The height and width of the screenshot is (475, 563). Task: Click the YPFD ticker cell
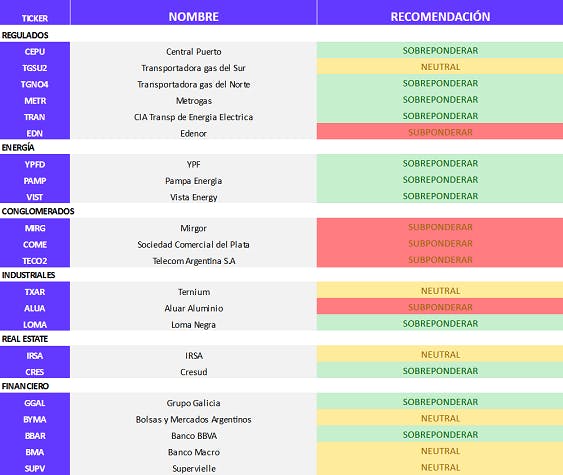coord(35,164)
